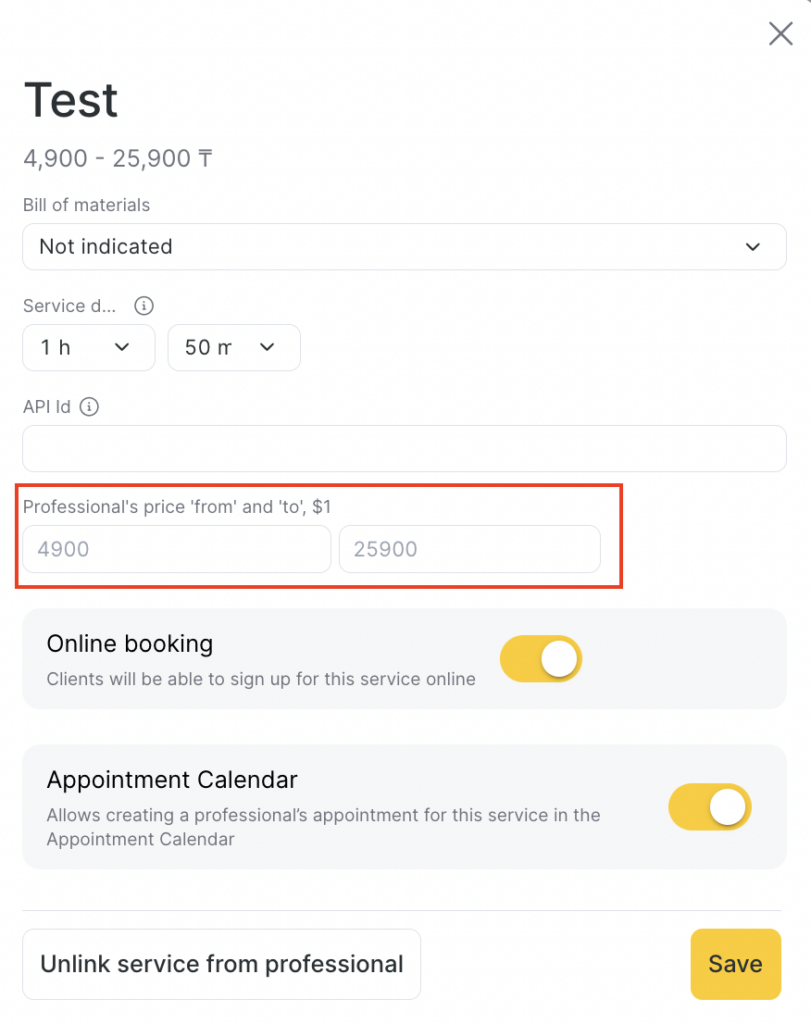Save the service settings
The height and width of the screenshot is (1024, 811).
pyautogui.click(x=735, y=964)
